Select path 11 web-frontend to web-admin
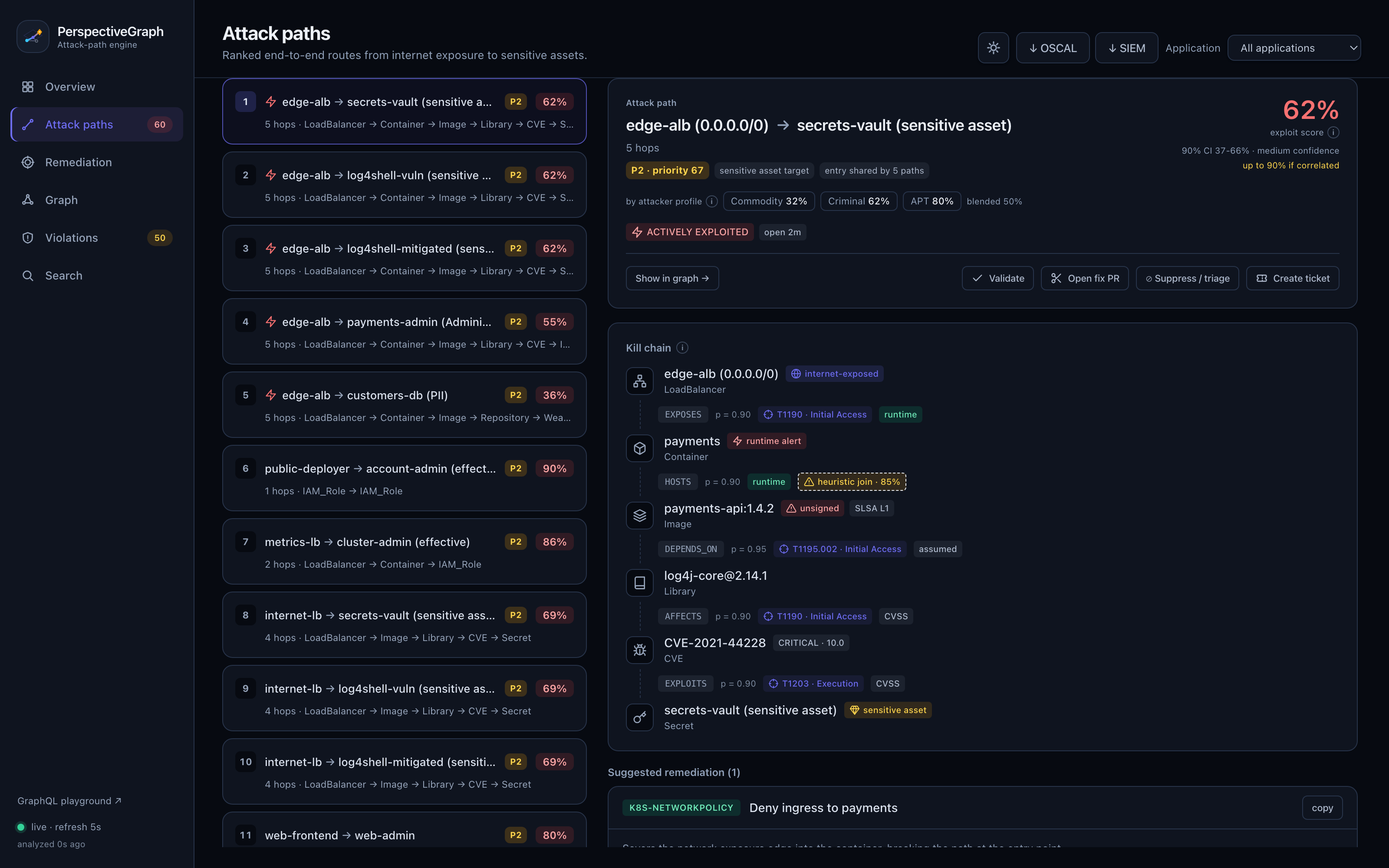 (404, 830)
